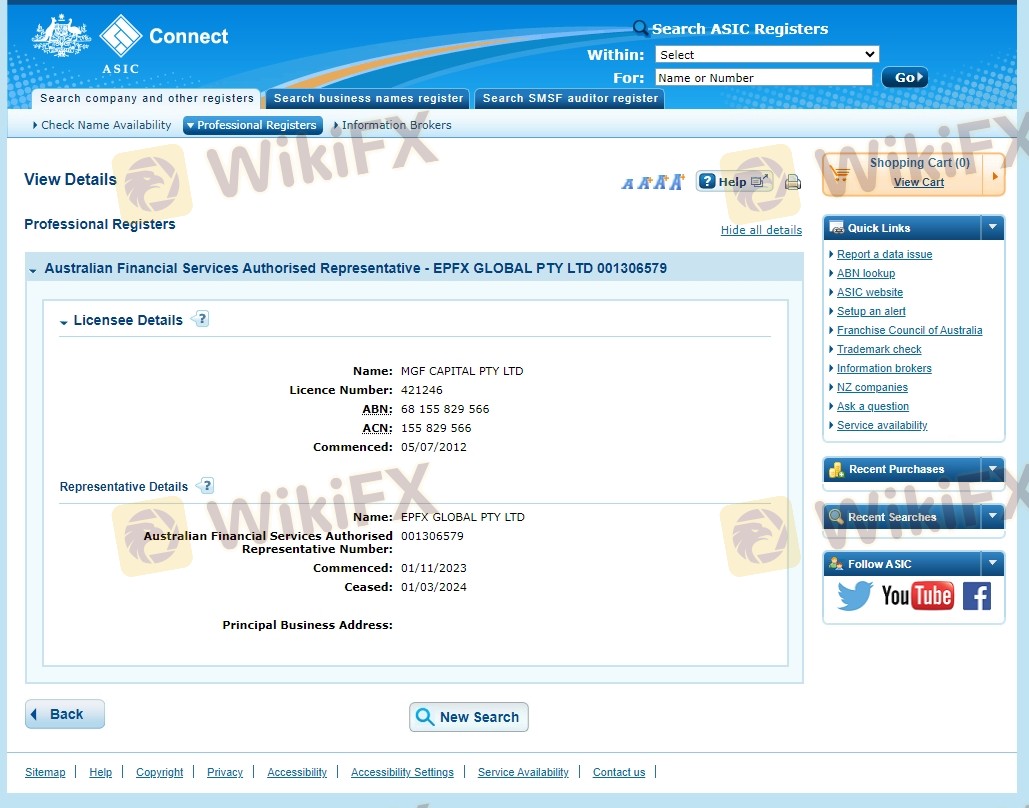Open Check Name Availability menu item
This screenshot has width=1029, height=808.
coord(102,125)
